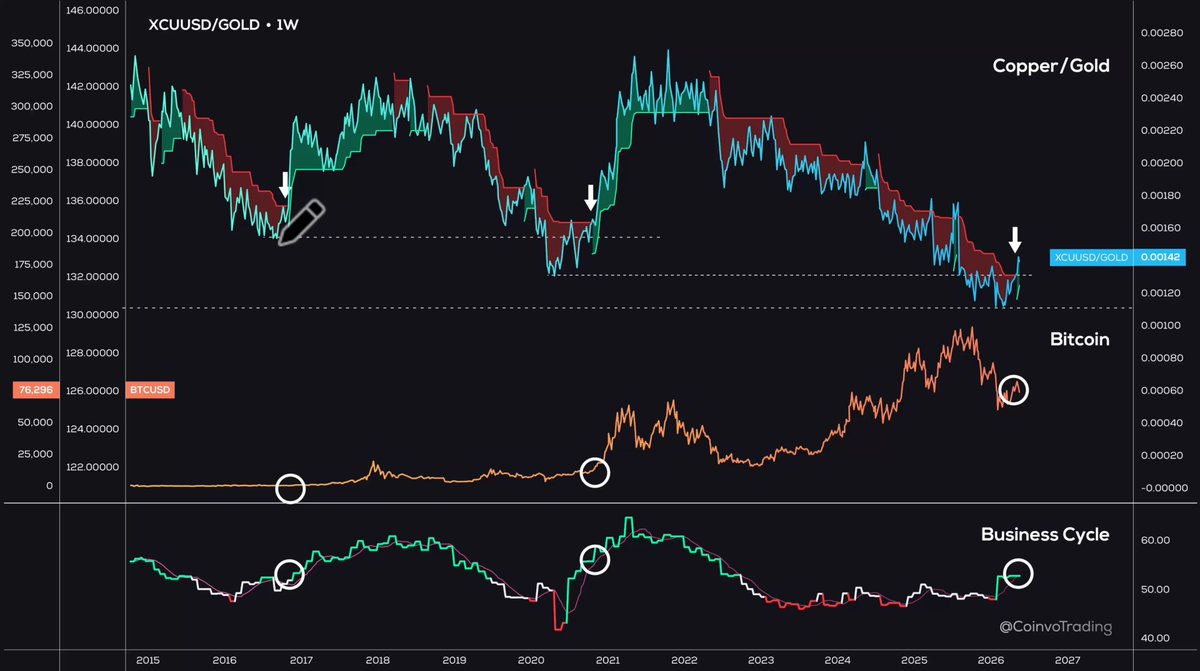Click the blue XCUUSD/GOLD price-line tag
This screenshot has width=1200, height=671.
point(1089,257)
